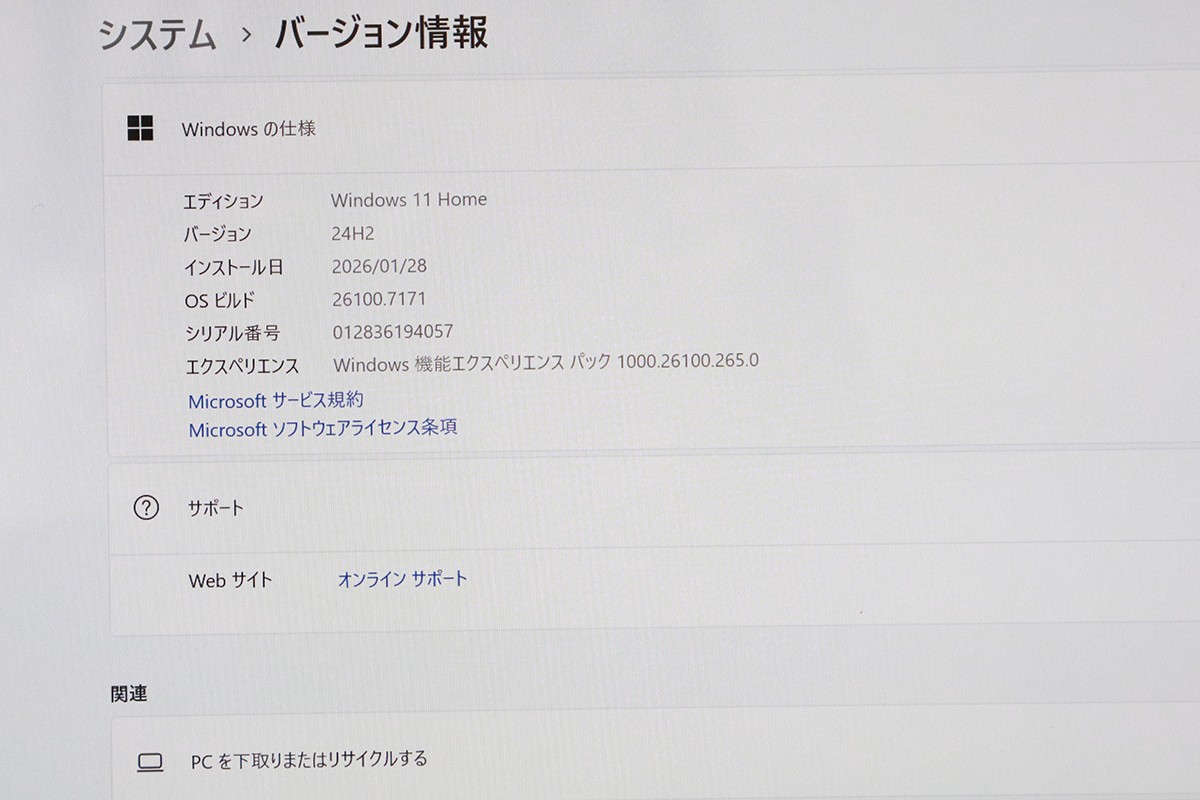The height and width of the screenshot is (800, 1200).
Task: Click the OS ビルド value 26100.7171
Action: pyautogui.click(x=377, y=298)
